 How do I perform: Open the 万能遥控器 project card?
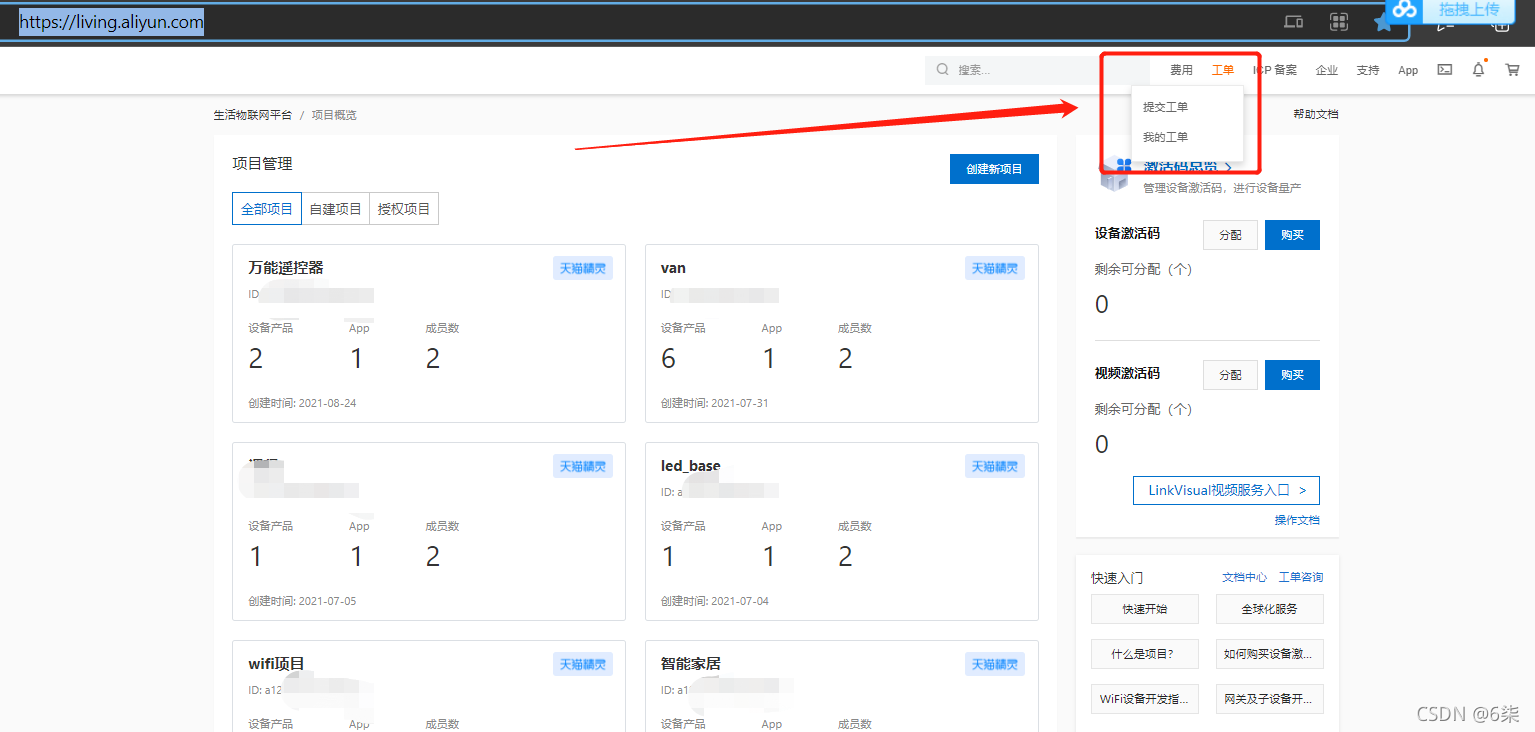(429, 333)
